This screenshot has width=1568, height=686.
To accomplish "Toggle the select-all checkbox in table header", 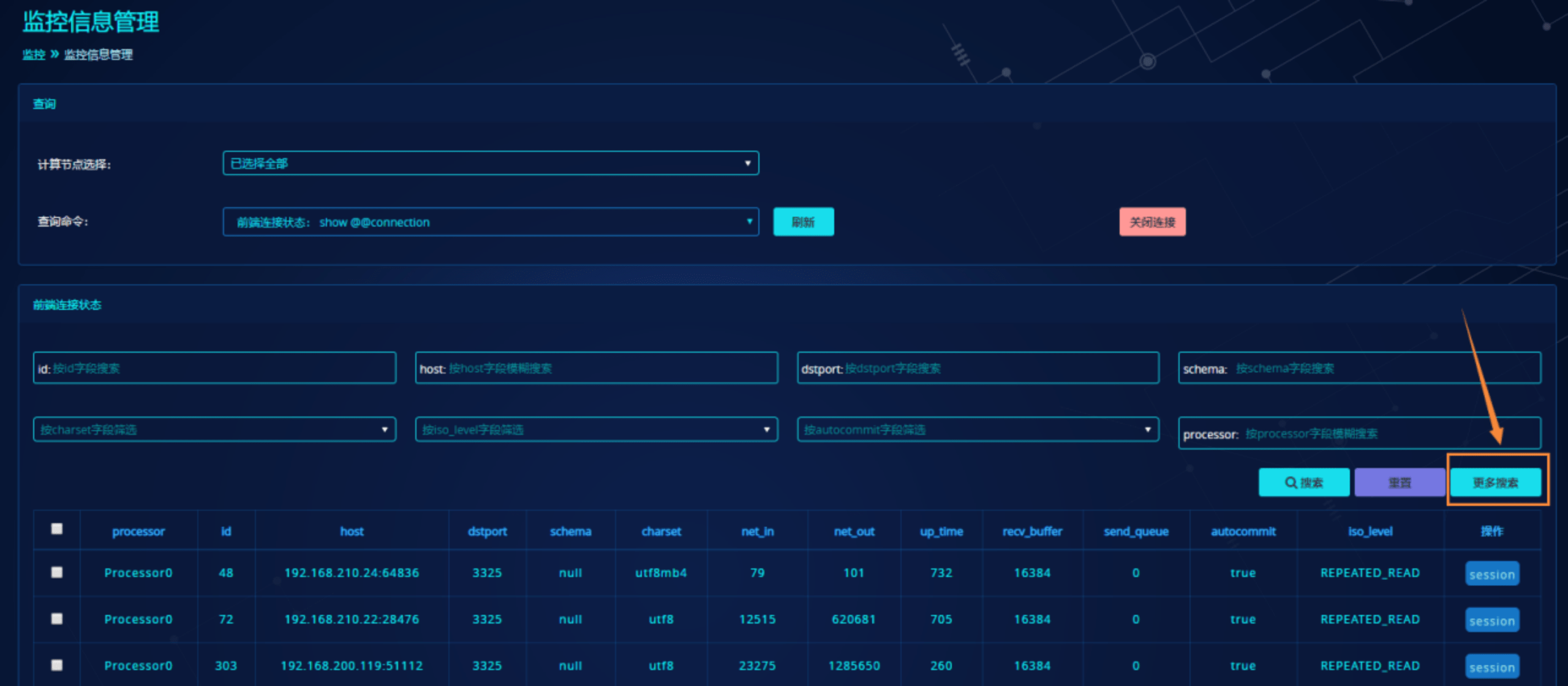I will pyautogui.click(x=57, y=529).
